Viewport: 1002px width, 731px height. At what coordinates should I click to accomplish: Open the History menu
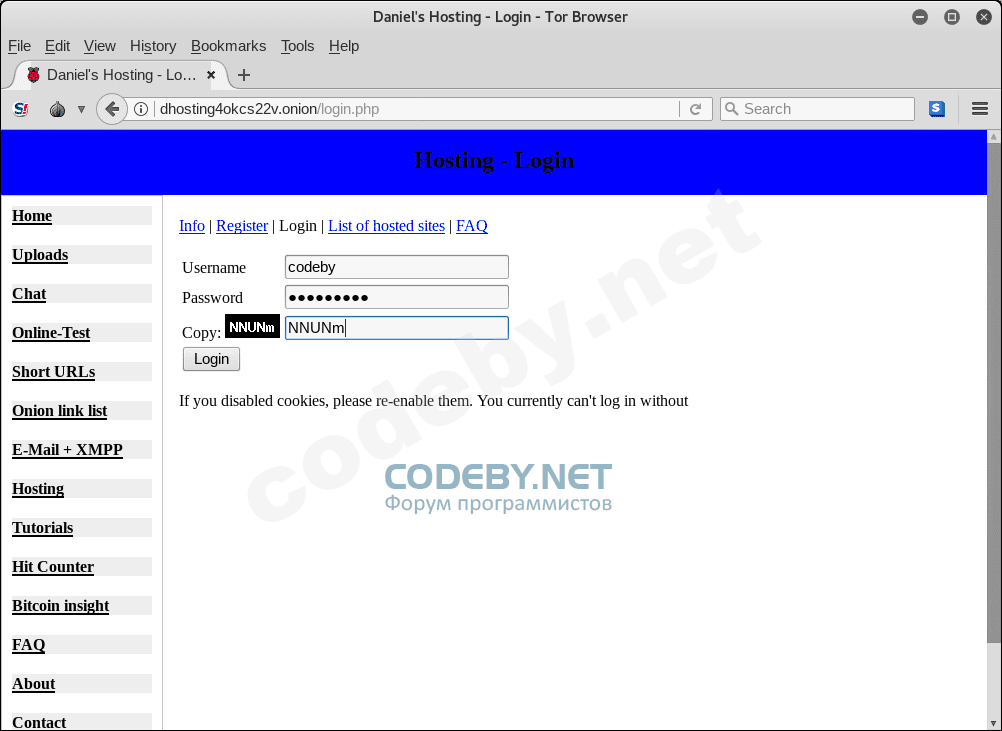coord(153,46)
